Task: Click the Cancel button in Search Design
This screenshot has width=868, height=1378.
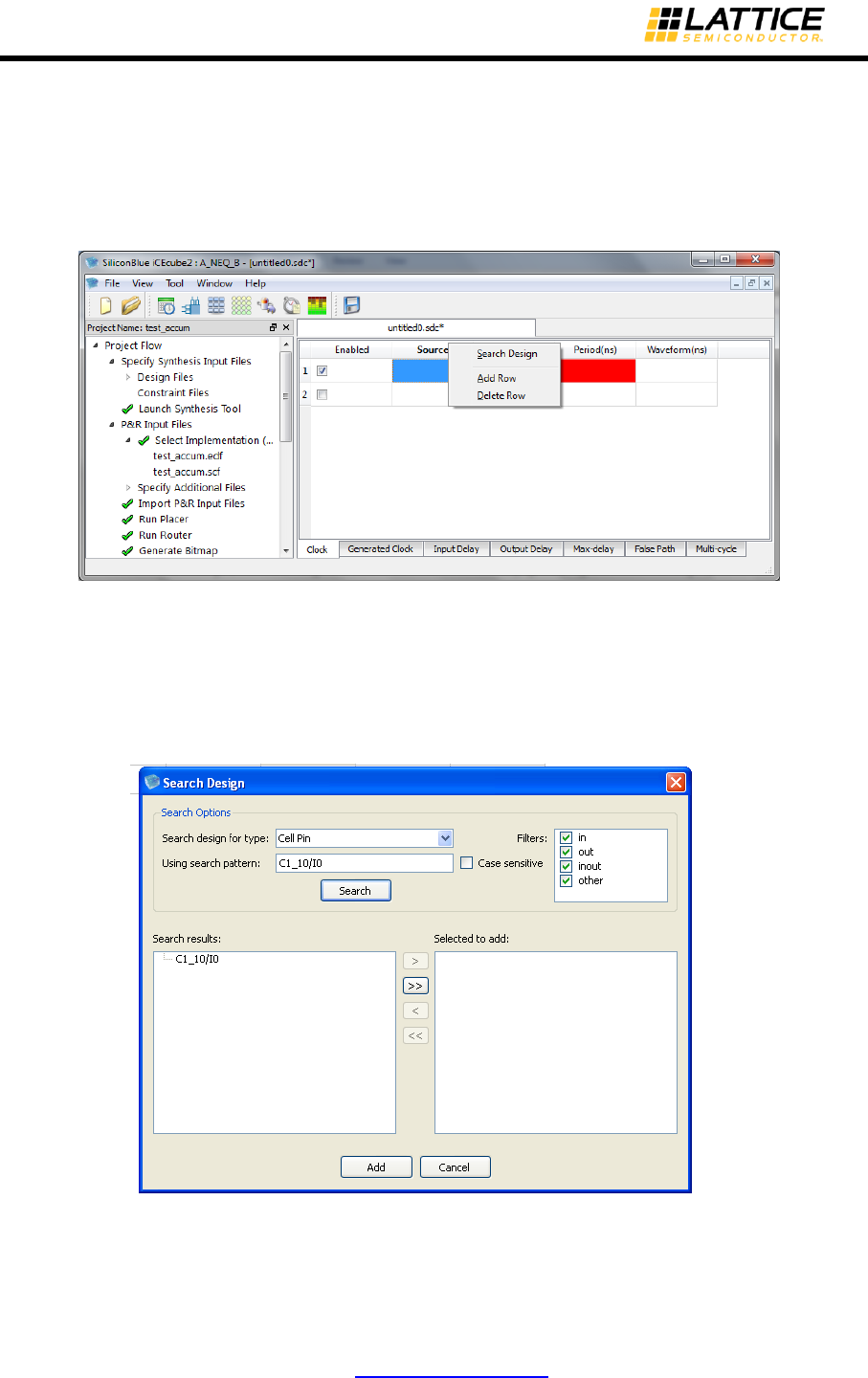Action: click(455, 1167)
